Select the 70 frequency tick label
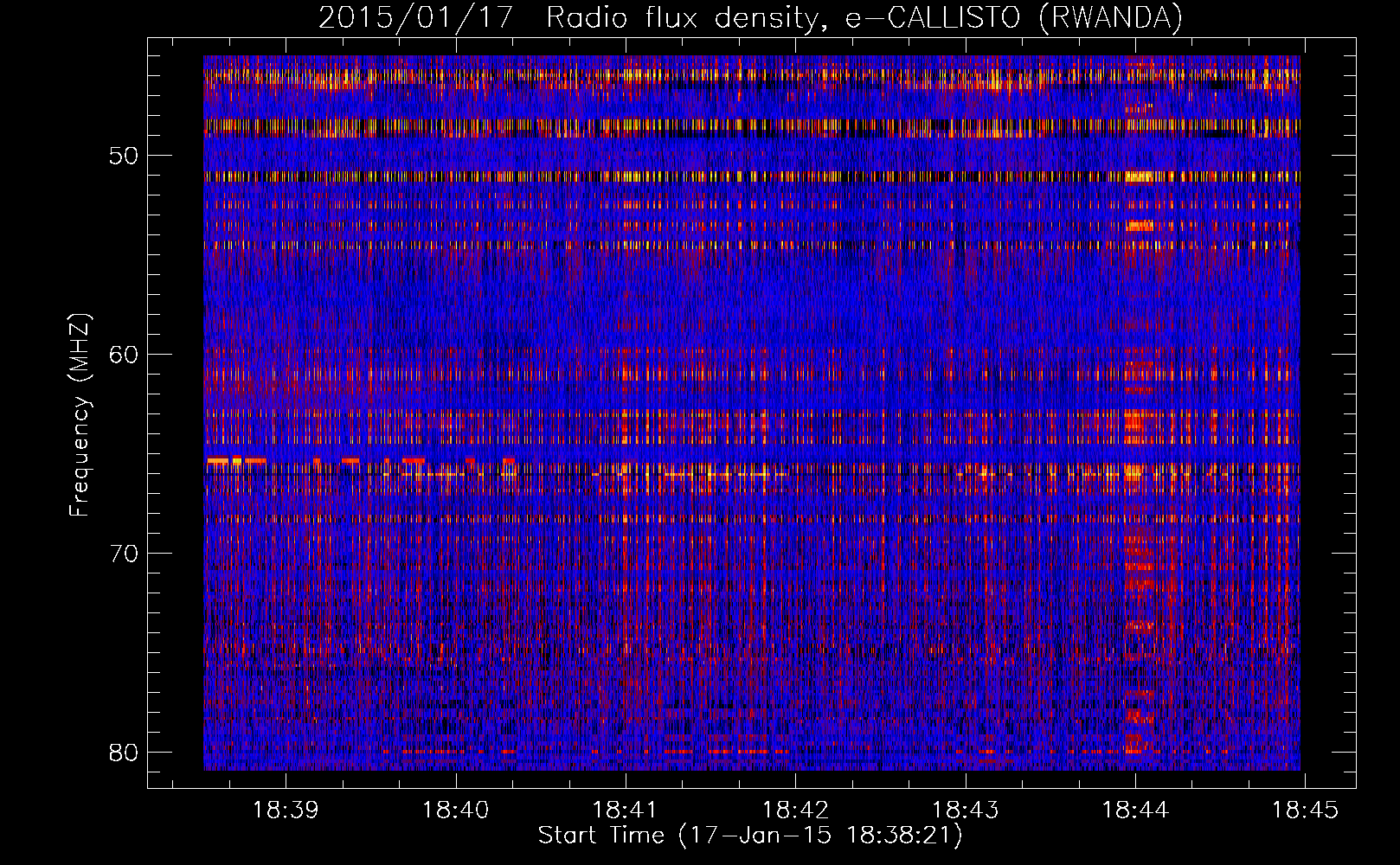This screenshot has height=865, width=1400. (125, 553)
